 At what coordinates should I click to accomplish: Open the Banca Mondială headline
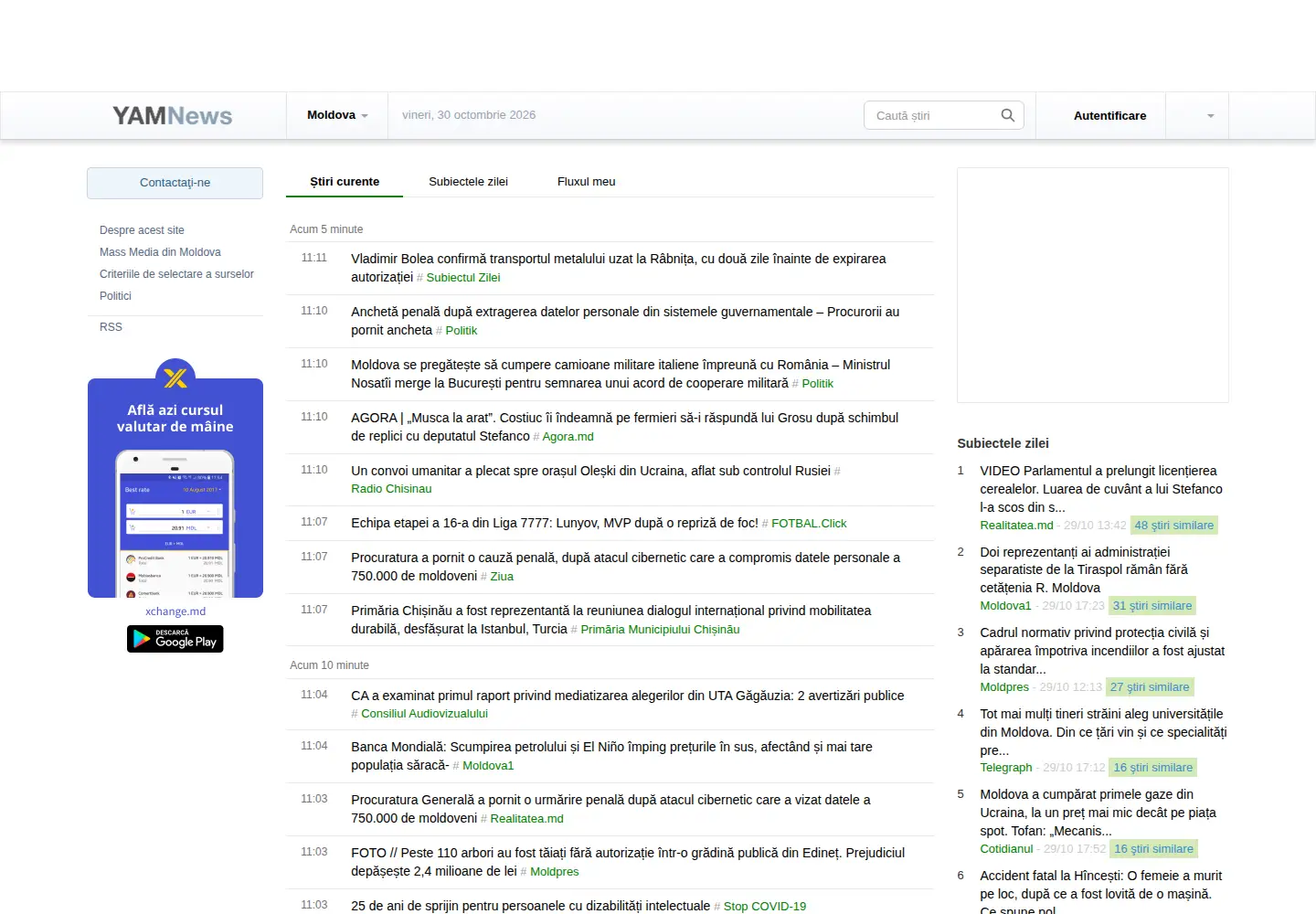click(611, 756)
